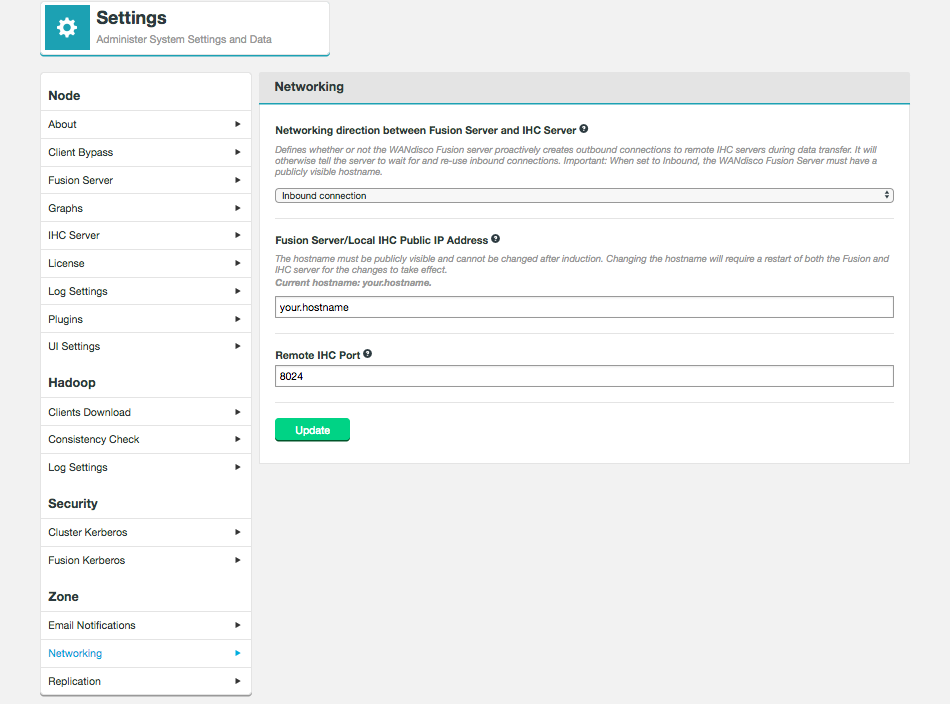Click arrow beside Consistency Check row
Image resolution: width=950 pixels, height=704 pixels.
238,439
